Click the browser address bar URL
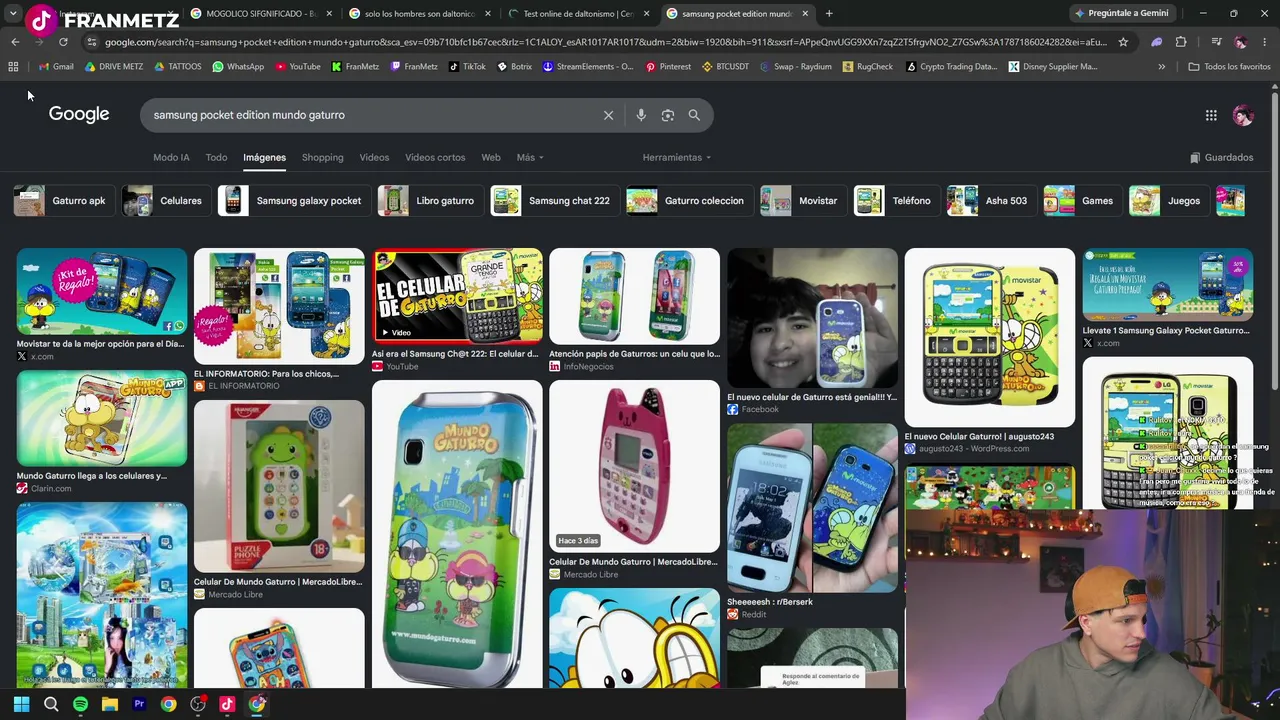This screenshot has width=1280, height=720. coord(605,42)
